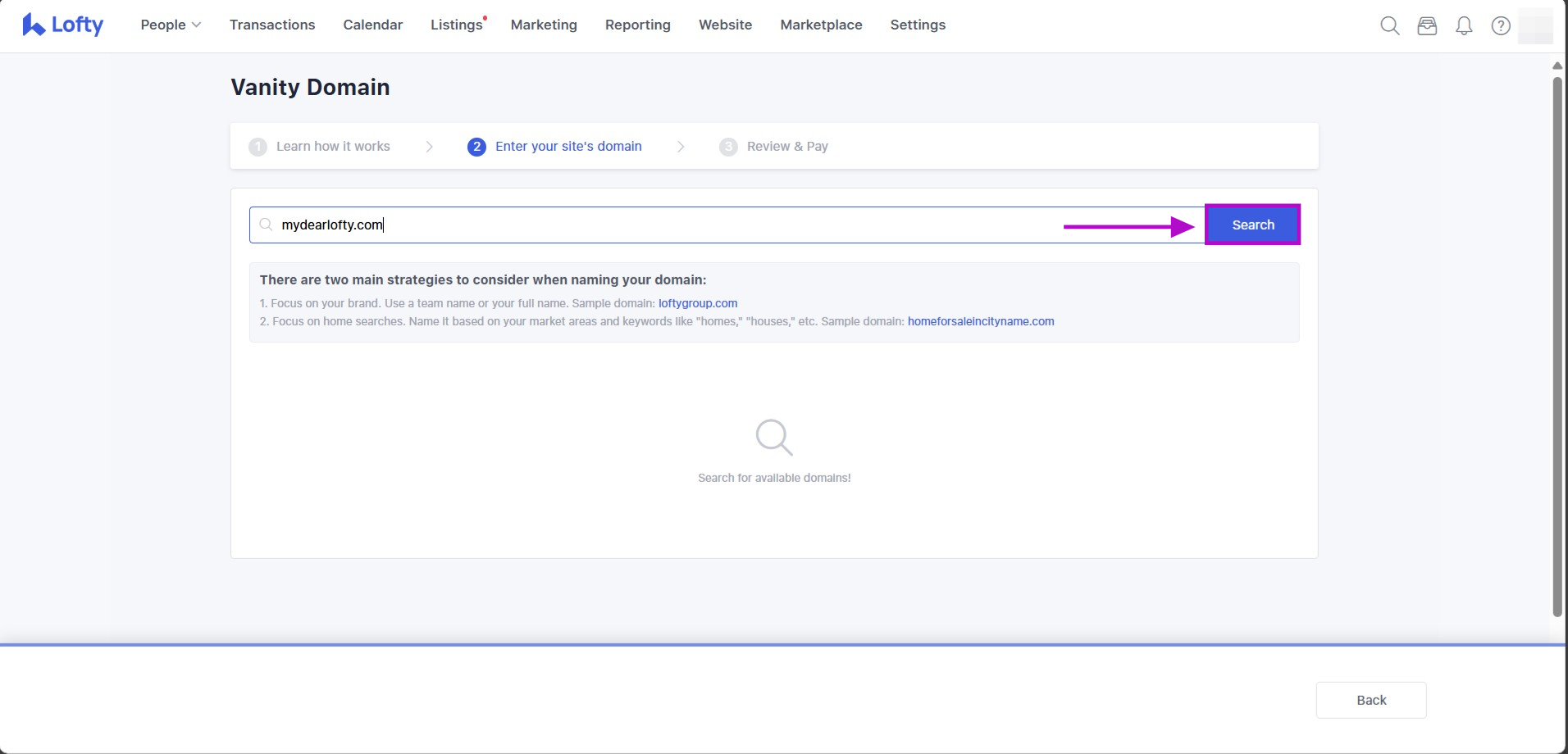Expand the People dropdown menu
The width and height of the screenshot is (1568, 754).
pos(171,25)
